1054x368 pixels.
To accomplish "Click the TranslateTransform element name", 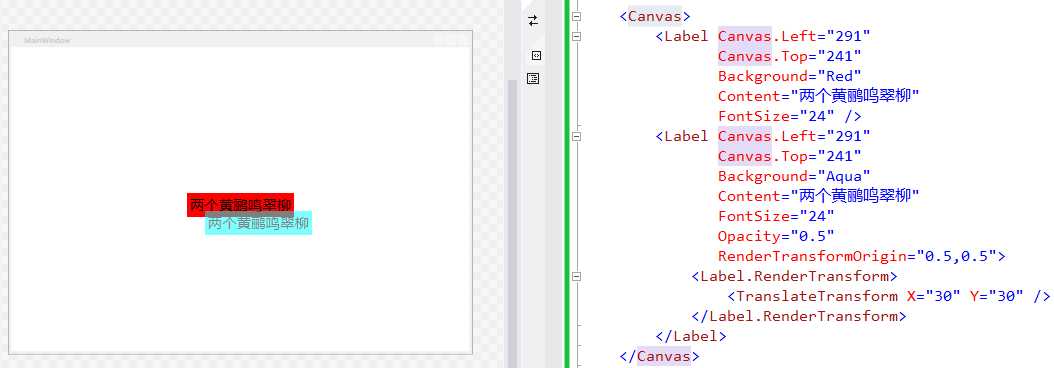I will tap(817, 297).
